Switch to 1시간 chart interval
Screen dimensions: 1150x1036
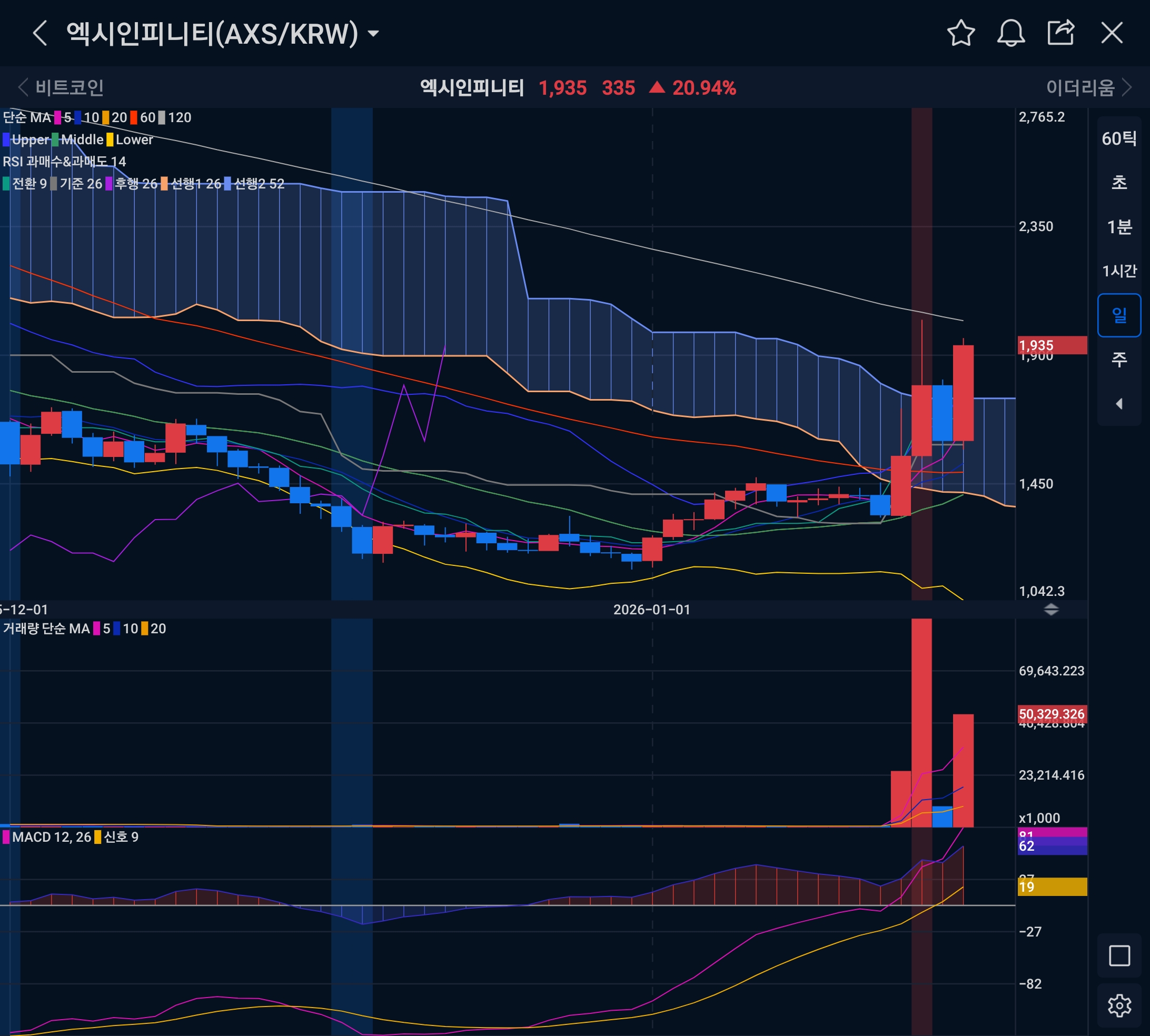tap(1119, 271)
